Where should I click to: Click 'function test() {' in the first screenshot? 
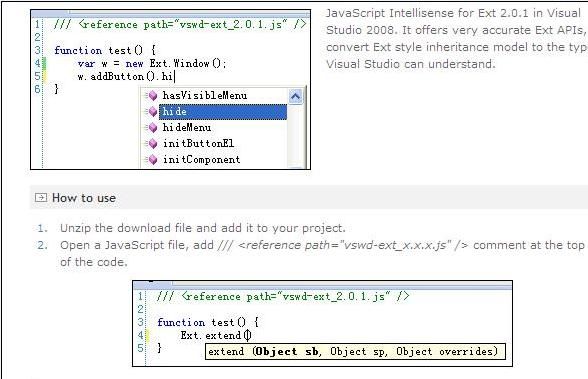click(105, 50)
